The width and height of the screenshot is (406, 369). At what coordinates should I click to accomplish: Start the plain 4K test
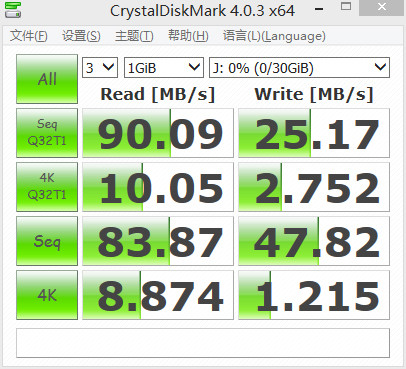click(x=47, y=295)
